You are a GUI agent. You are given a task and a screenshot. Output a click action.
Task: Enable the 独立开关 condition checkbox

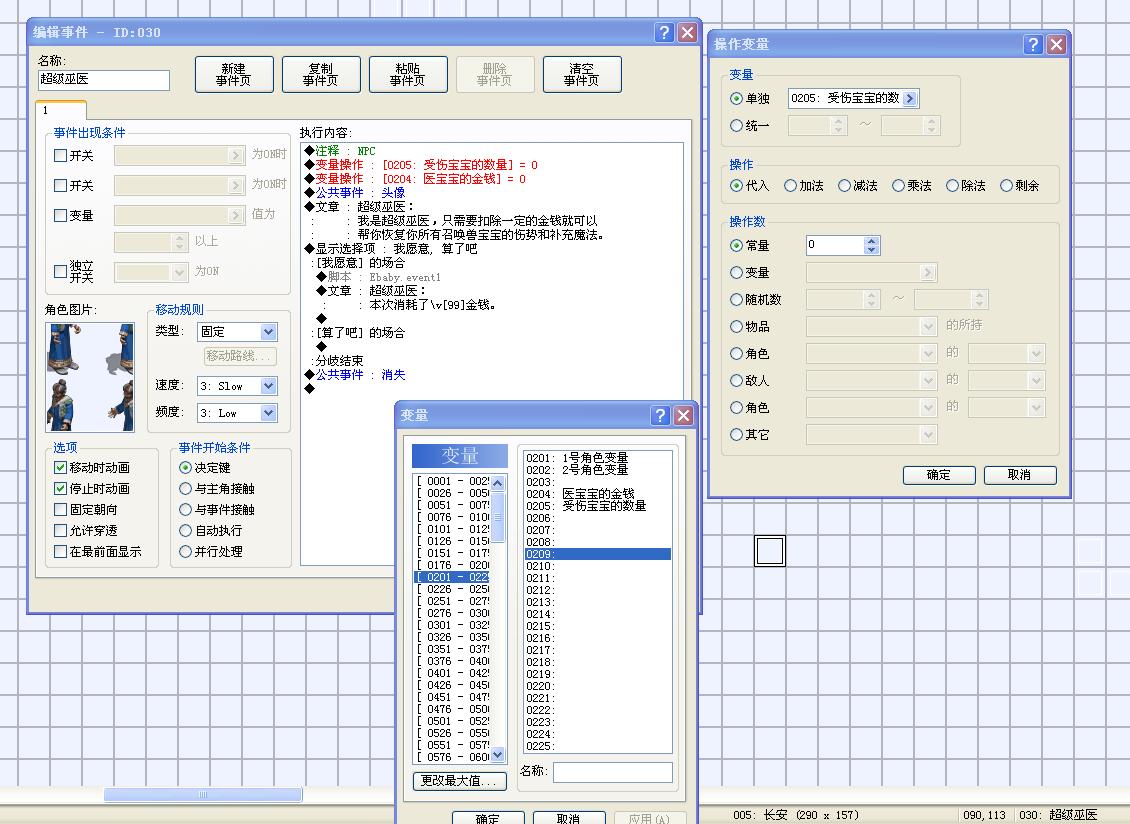click(61, 271)
